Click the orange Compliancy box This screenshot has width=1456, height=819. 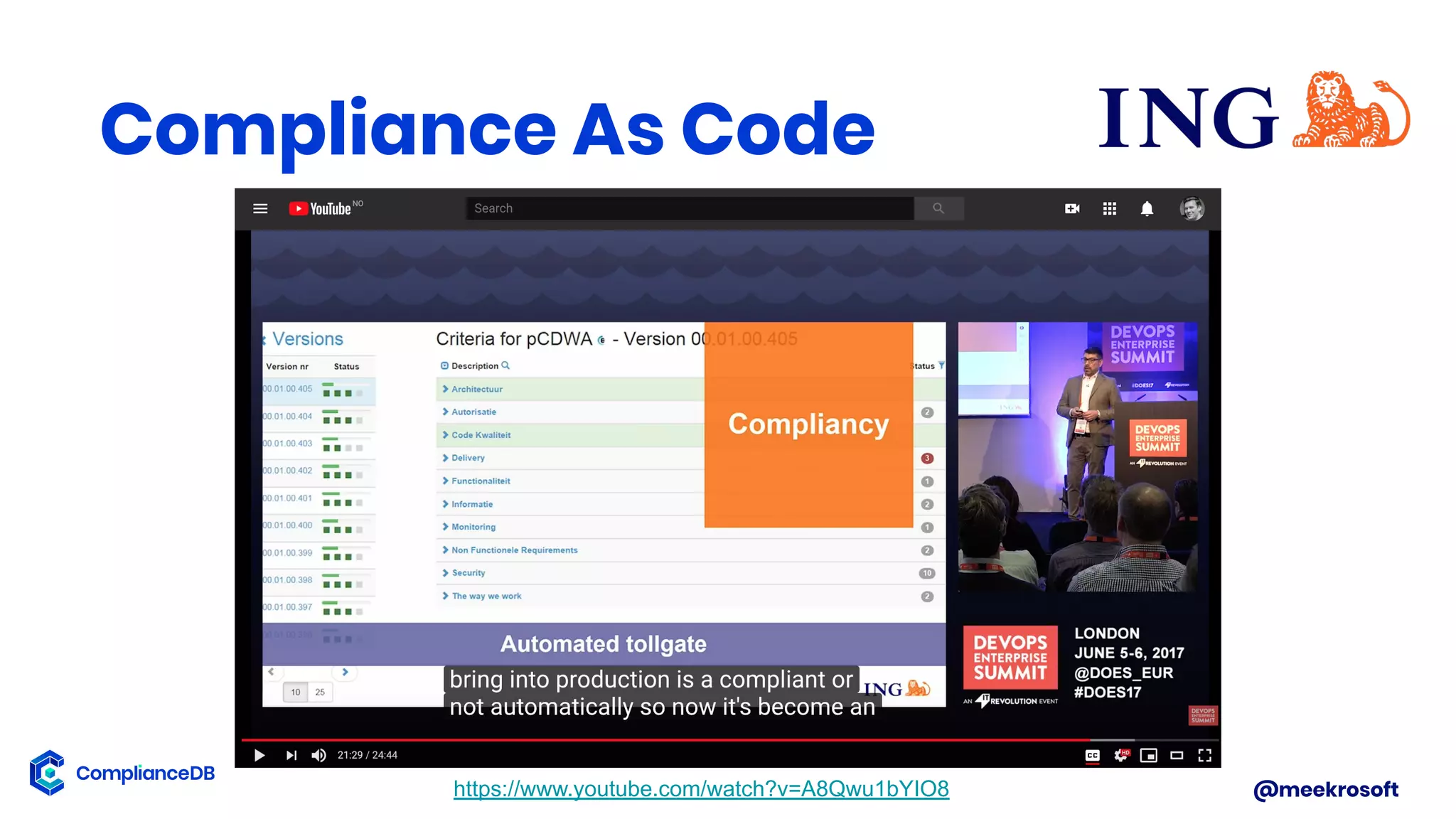808,424
